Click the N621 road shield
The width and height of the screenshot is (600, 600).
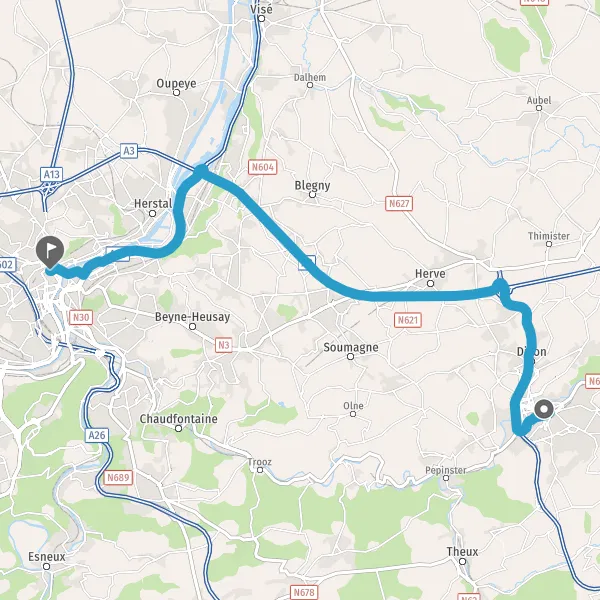coord(408,320)
